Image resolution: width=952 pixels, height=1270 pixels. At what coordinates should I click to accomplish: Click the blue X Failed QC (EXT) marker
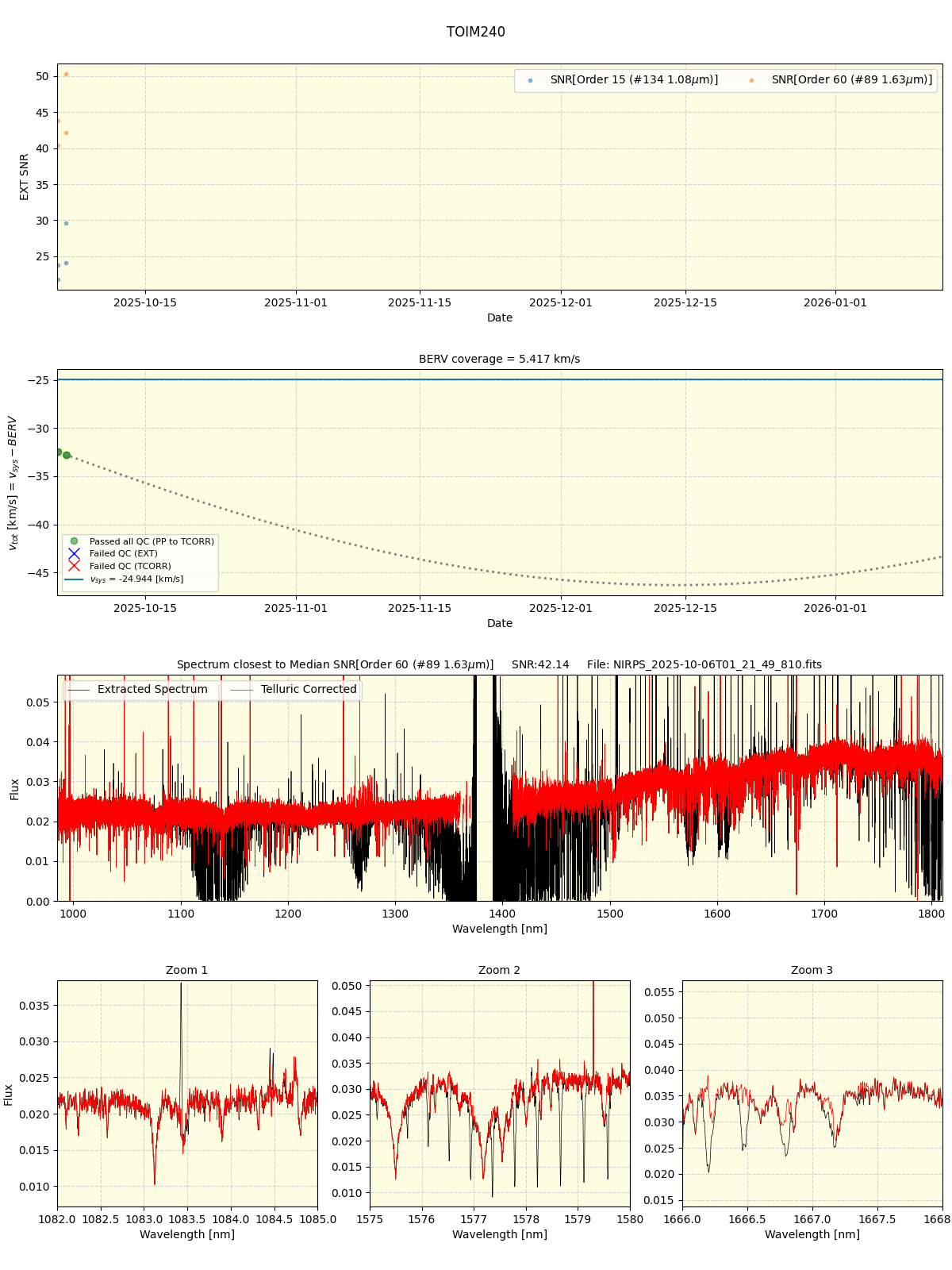[74, 553]
